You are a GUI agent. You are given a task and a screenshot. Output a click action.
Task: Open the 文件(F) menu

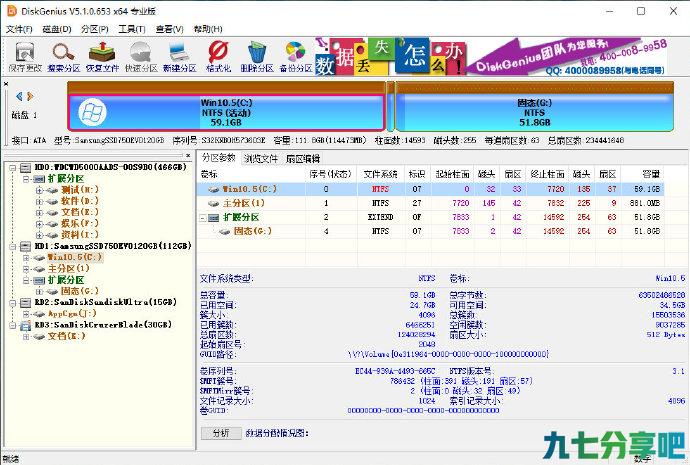(19, 29)
